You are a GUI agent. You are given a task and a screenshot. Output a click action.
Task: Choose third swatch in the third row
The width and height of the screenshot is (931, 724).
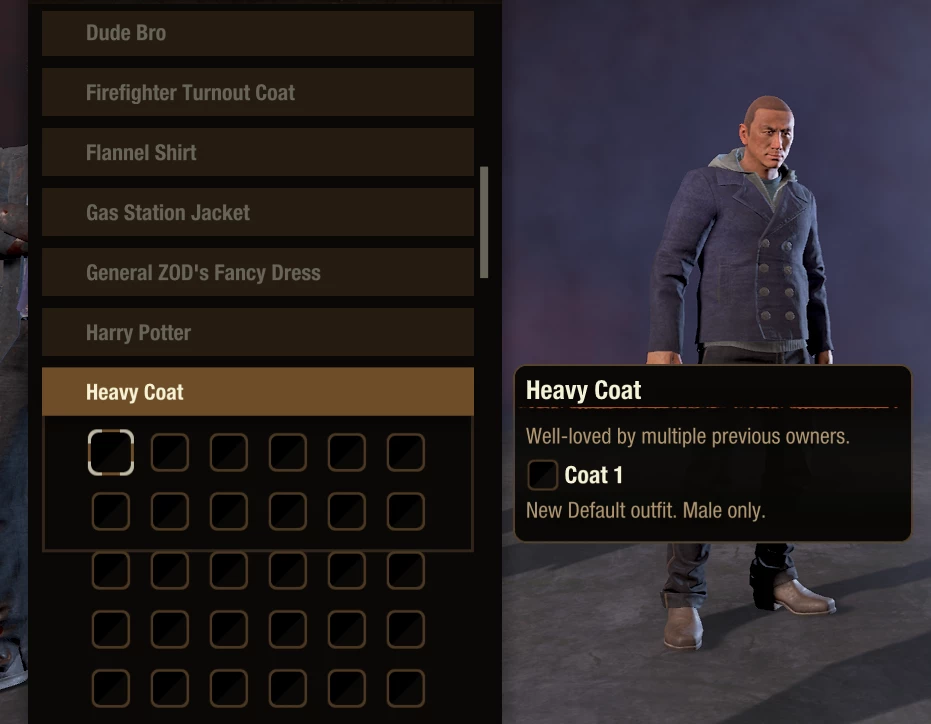[229, 570]
